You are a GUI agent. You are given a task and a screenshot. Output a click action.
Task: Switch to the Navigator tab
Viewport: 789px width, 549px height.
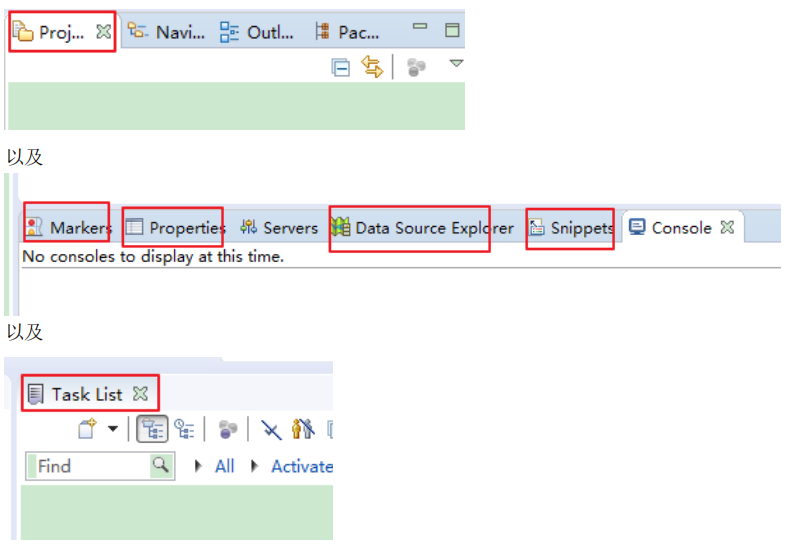pyautogui.click(x=166, y=32)
